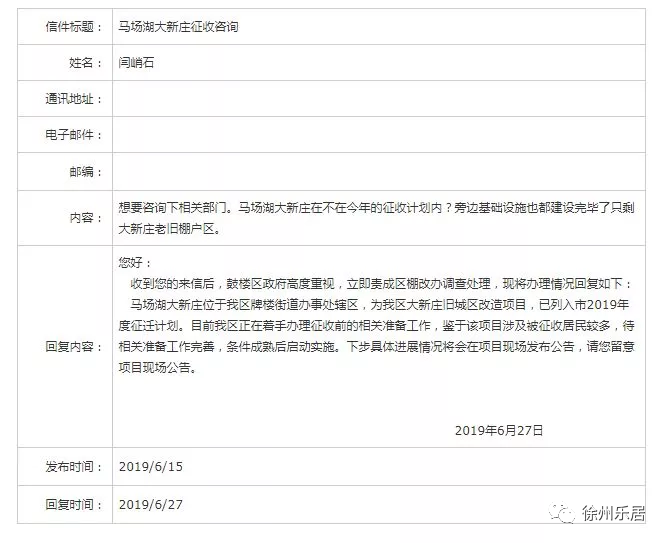Click the greeting 您好 in the reply
Screen dimensions: 667x543
click(x=135, y=263)
